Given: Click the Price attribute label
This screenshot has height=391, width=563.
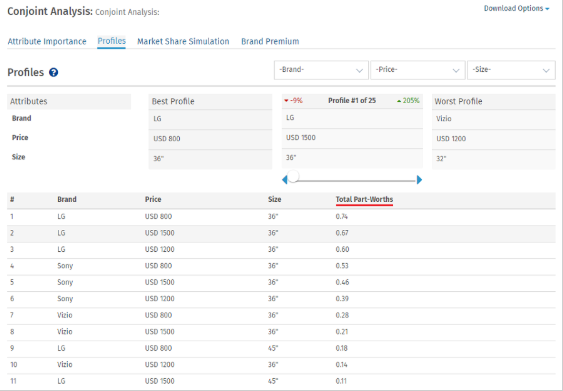Looking at the screenshot, I should coord(20,138).
